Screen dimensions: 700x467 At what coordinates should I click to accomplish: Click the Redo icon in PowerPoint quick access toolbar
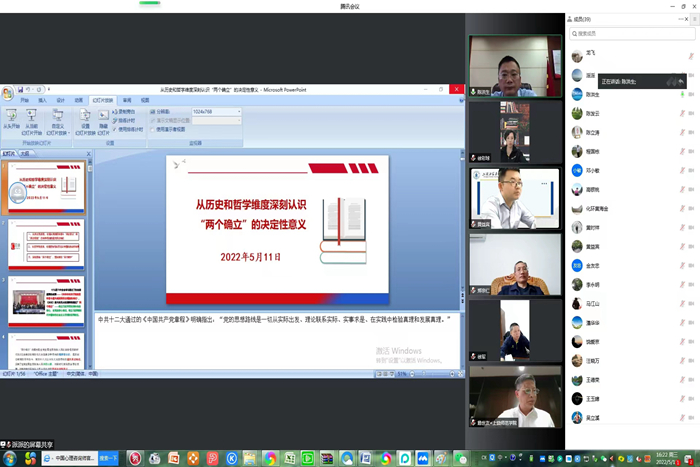38,89
